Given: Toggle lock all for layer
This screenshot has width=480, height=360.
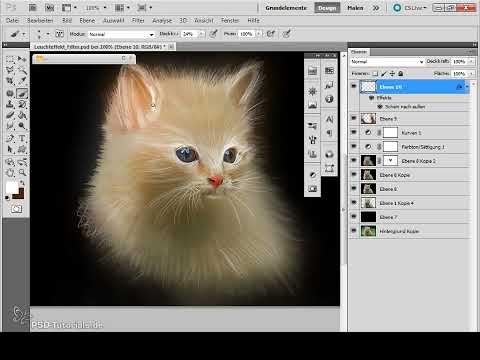Looking at the screenshot, I should click(401, 73).
